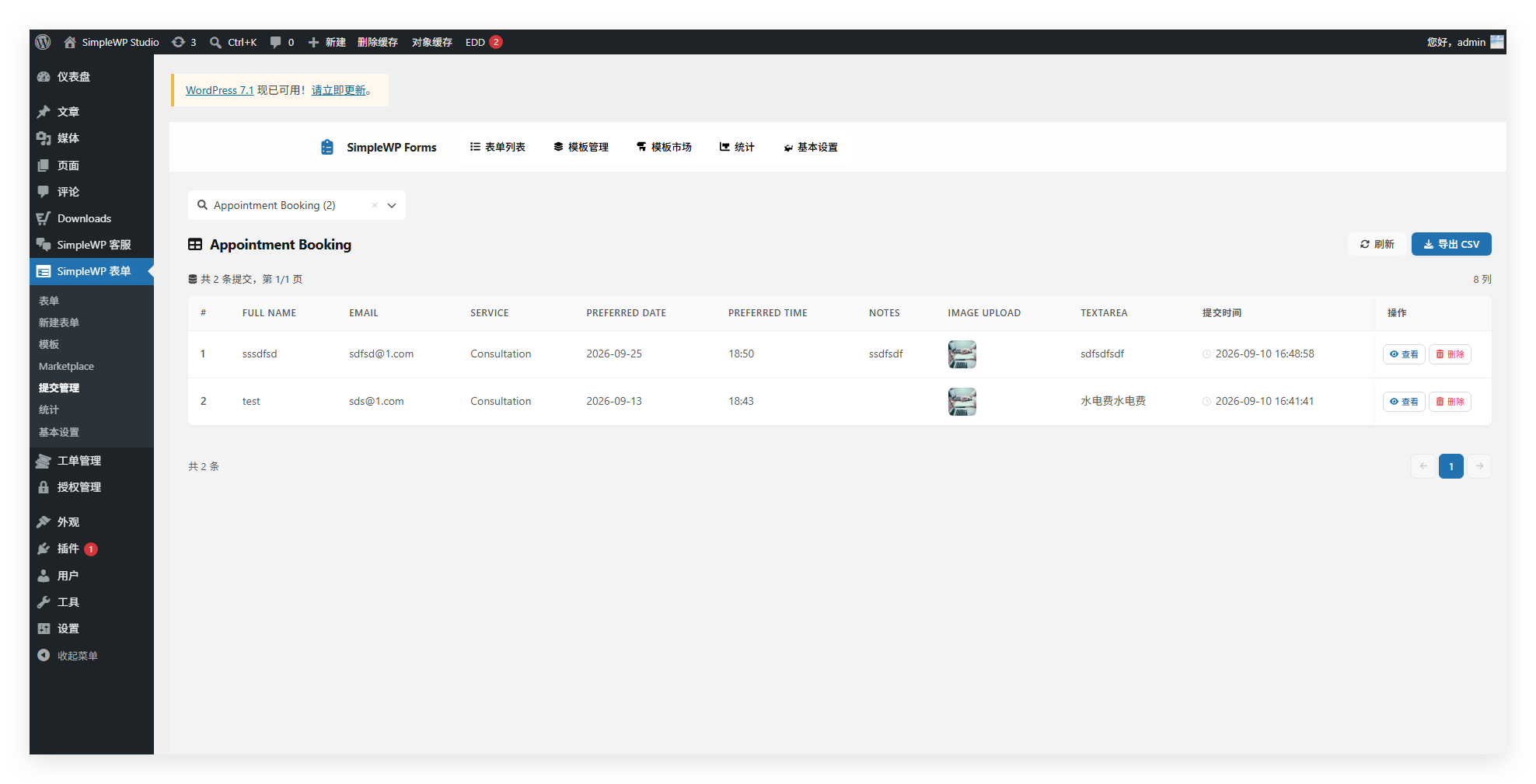Open 新建表单 submenu item

[59, 322]
